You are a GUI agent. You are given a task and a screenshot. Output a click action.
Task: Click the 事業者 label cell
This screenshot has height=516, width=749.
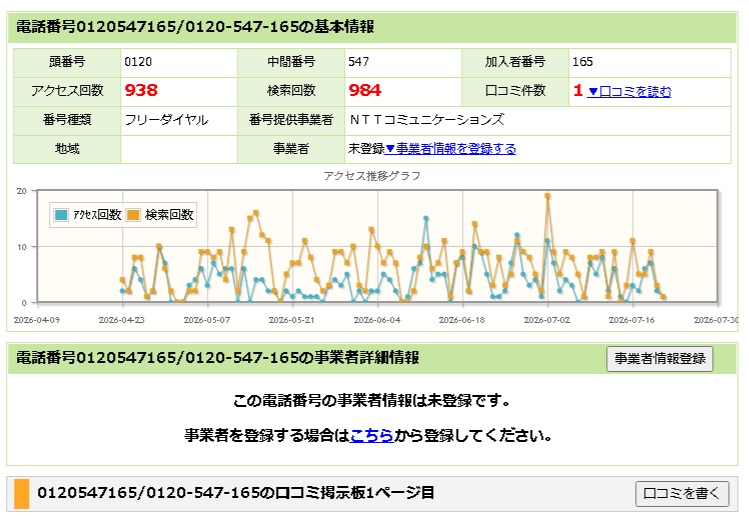point(291,149)
